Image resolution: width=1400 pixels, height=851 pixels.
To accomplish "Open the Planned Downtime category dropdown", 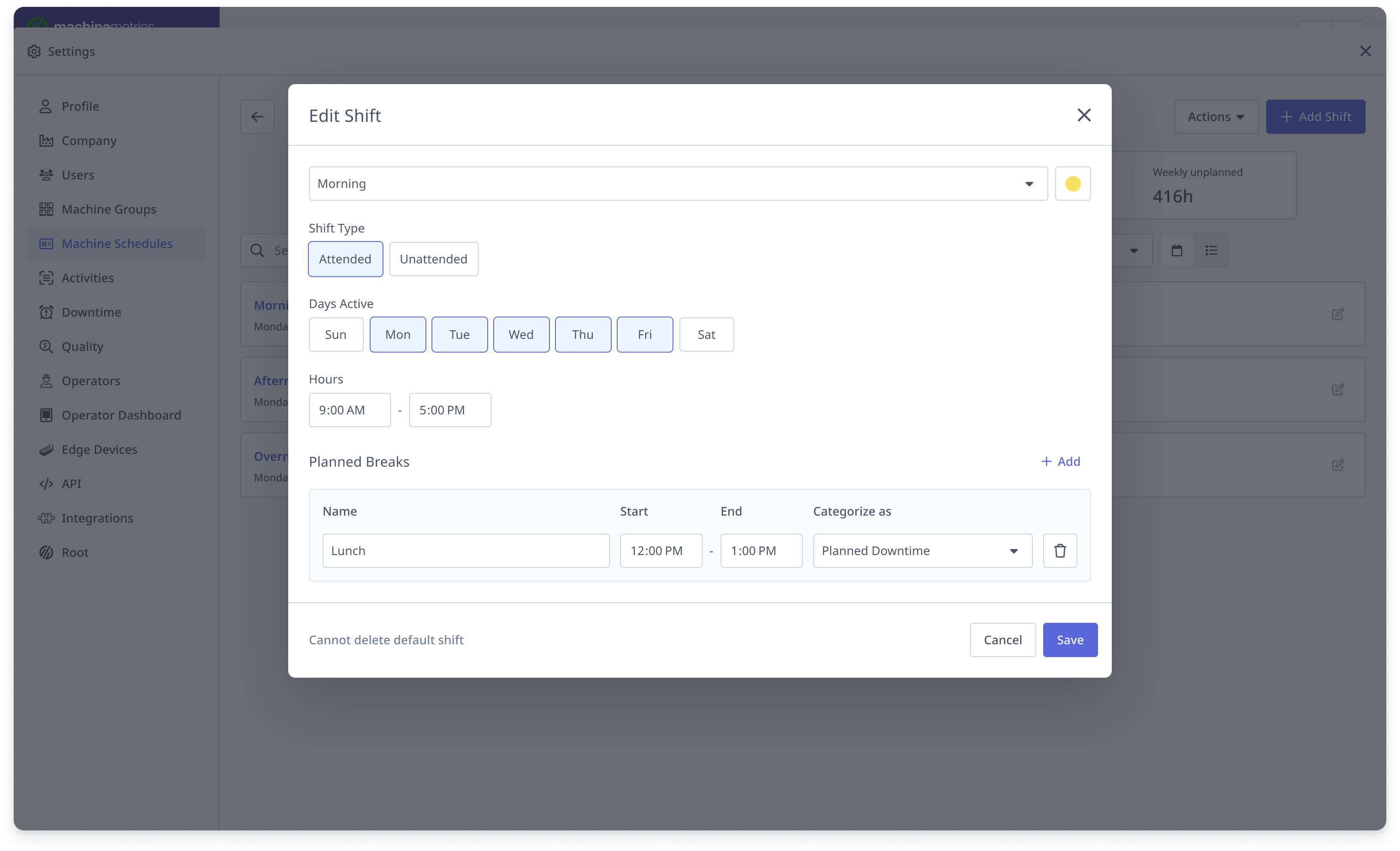I will (922, 550).
